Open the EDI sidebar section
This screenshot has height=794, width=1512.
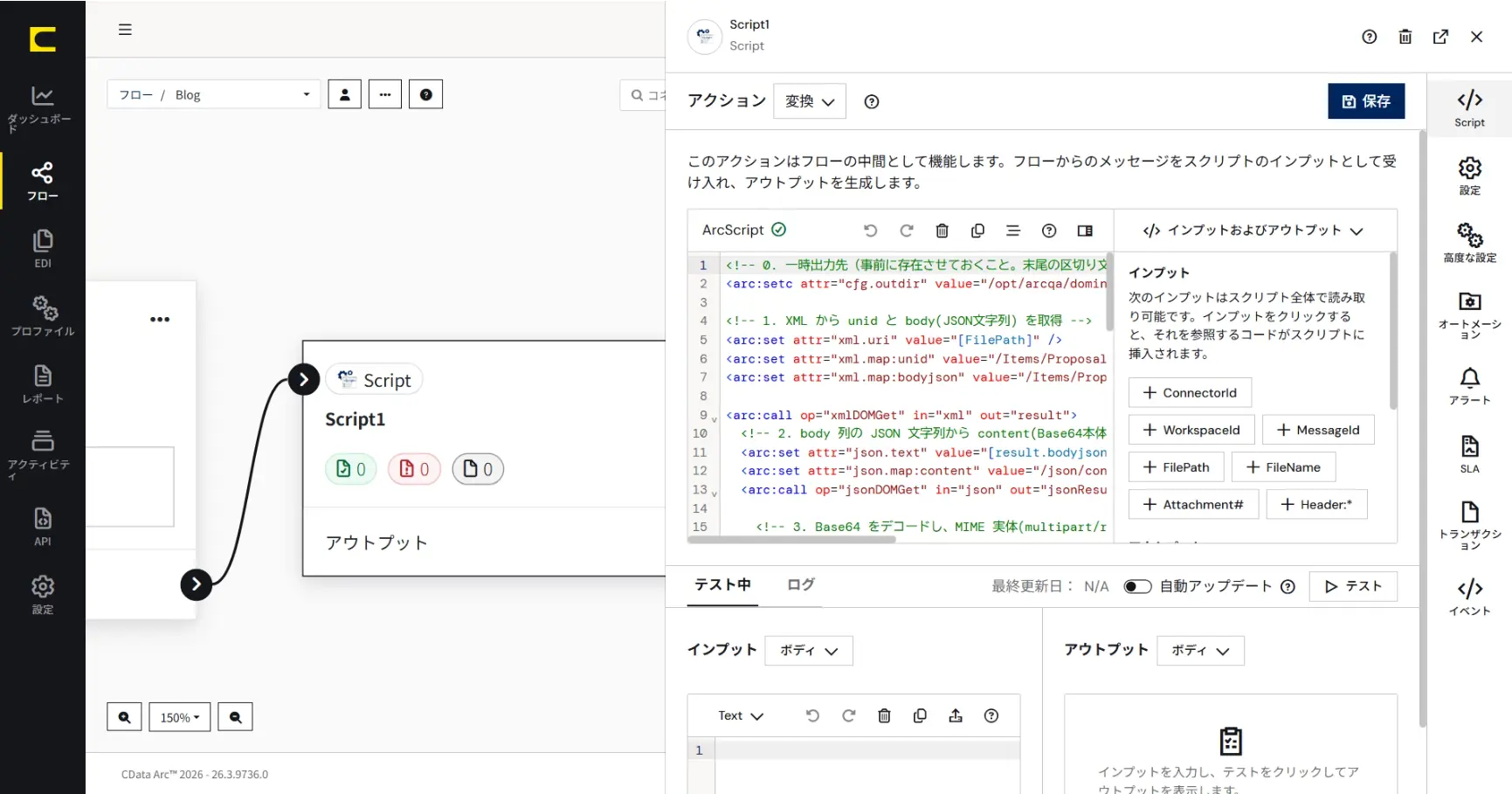(42, 249)
